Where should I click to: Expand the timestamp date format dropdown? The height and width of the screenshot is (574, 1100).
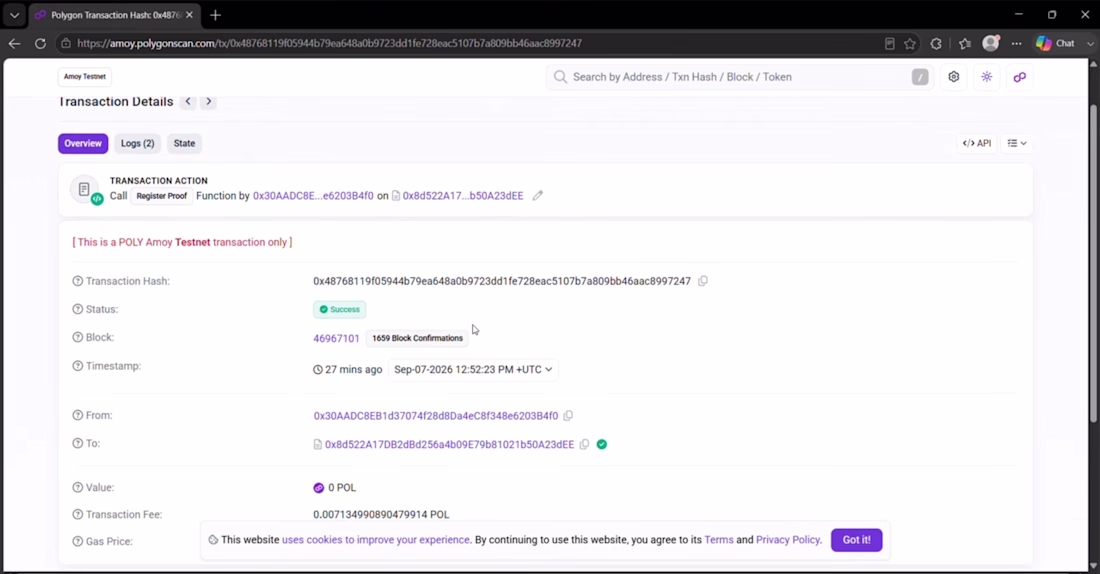(x=474, y=369)
